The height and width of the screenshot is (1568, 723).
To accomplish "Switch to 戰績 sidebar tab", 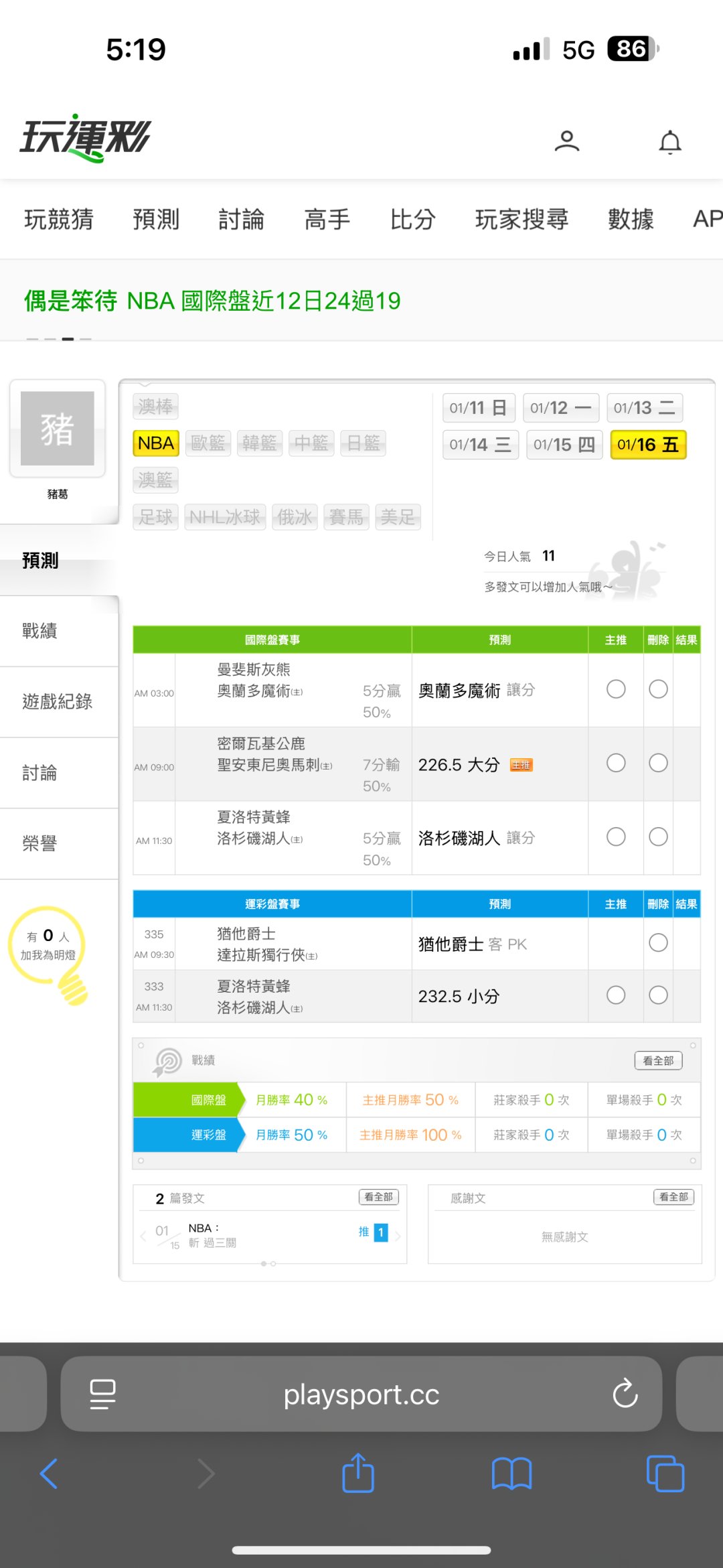I will tap(59, 631).
